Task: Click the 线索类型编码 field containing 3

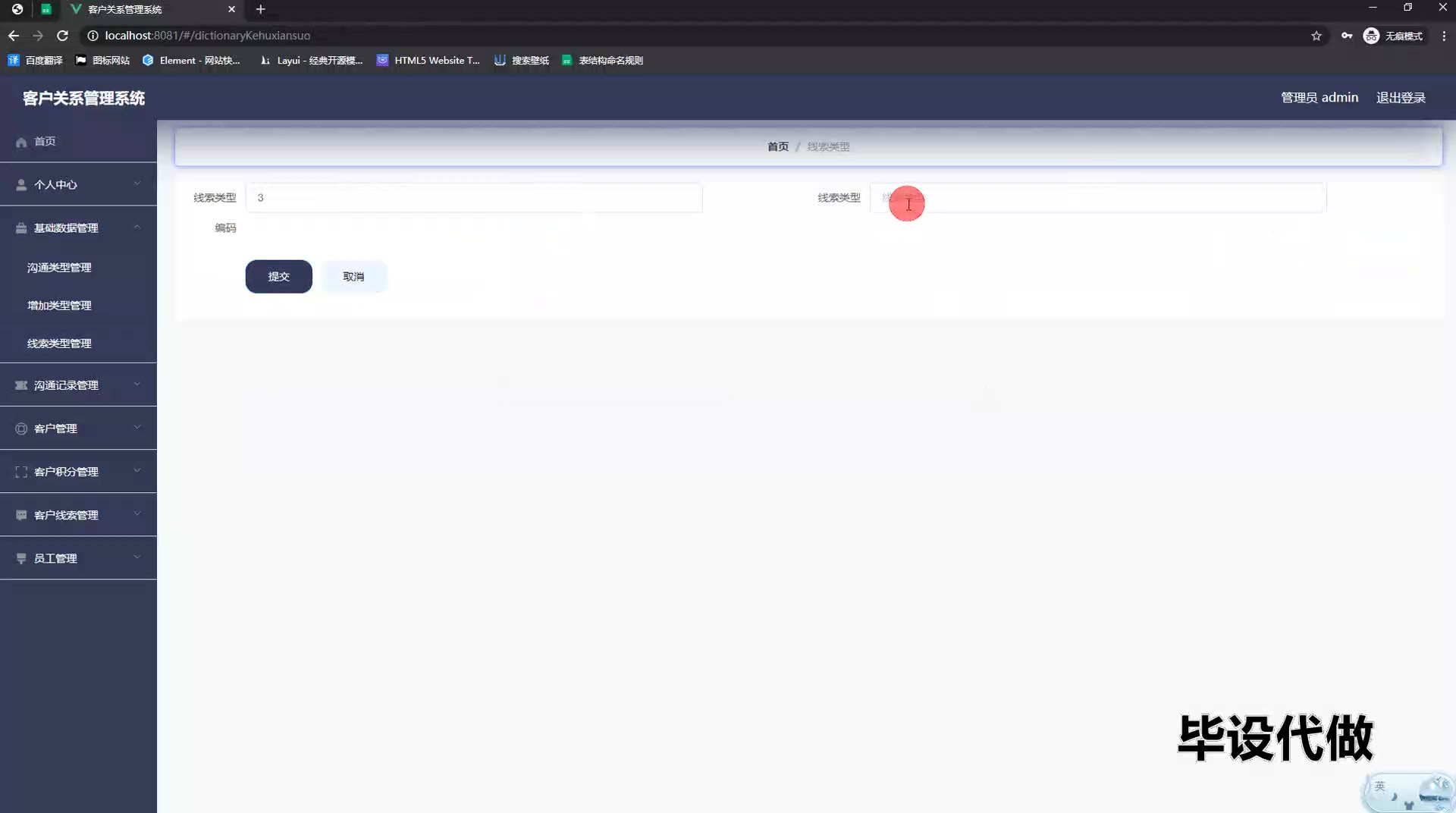Action: (474, 198)
